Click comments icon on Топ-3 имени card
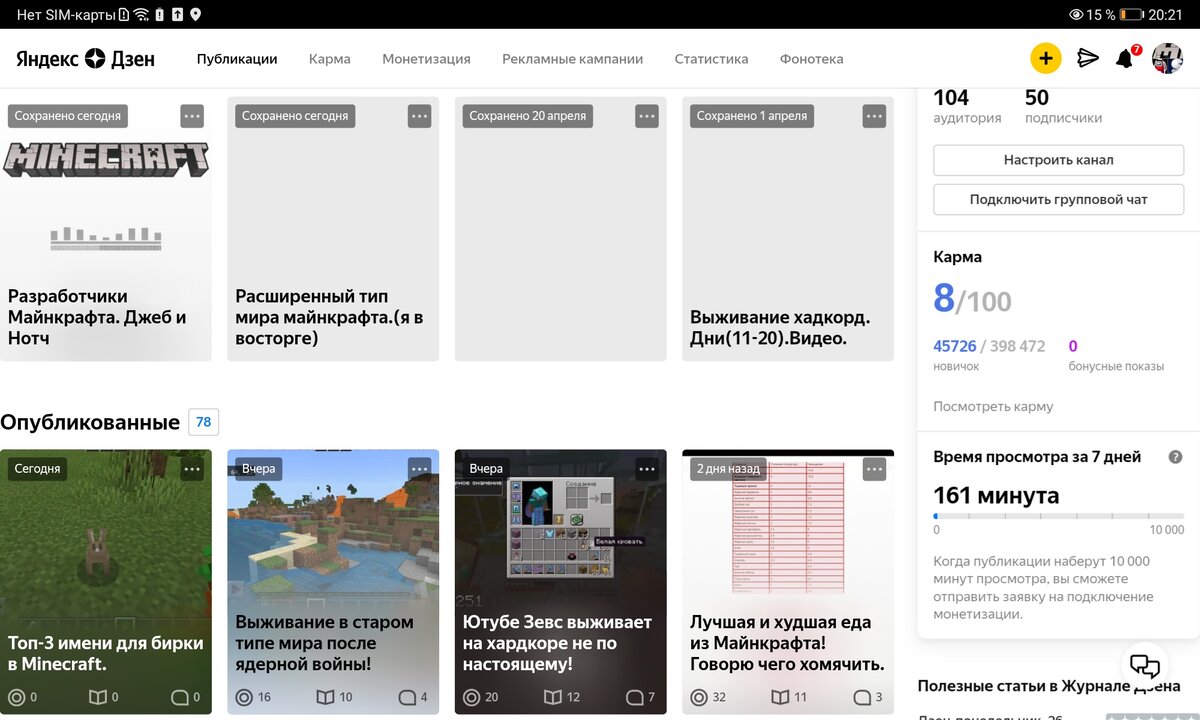Image resolution: width=1200 pixels, height=720 pixels. coord(179,697)
